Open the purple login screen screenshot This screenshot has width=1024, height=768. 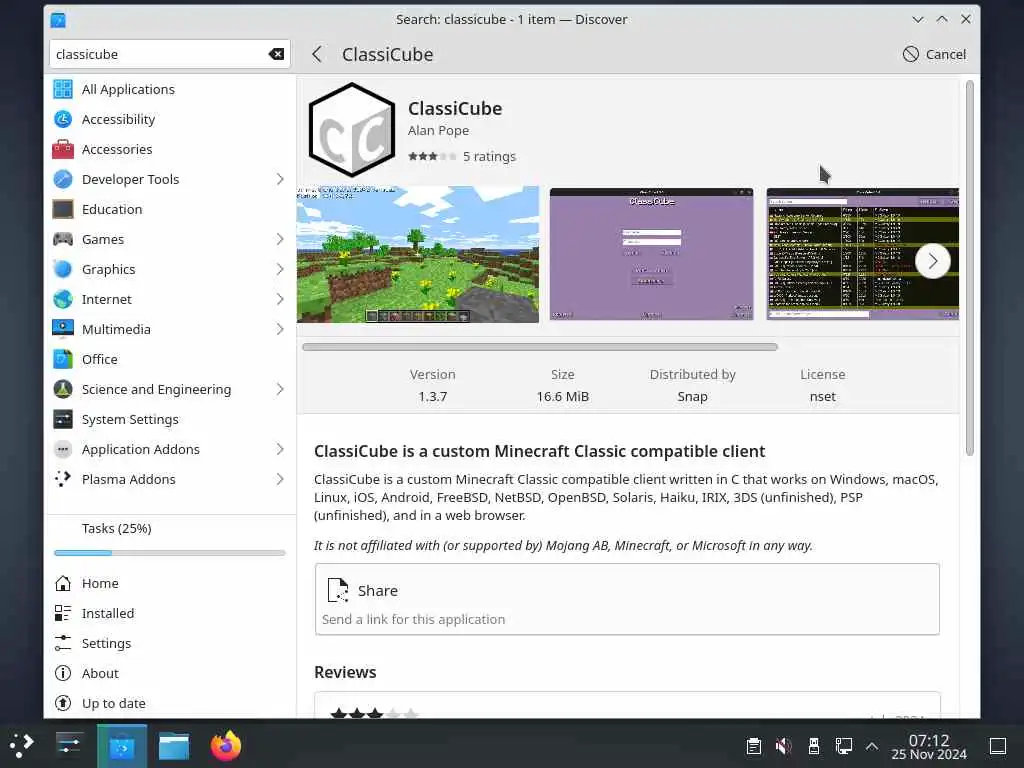[651, 255]
